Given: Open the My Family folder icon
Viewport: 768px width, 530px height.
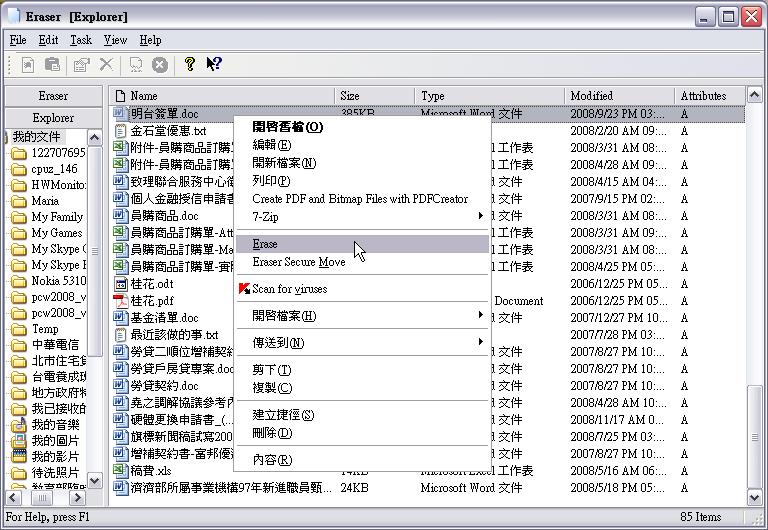Looking at the screenshot, I should [x=19, y=217].
